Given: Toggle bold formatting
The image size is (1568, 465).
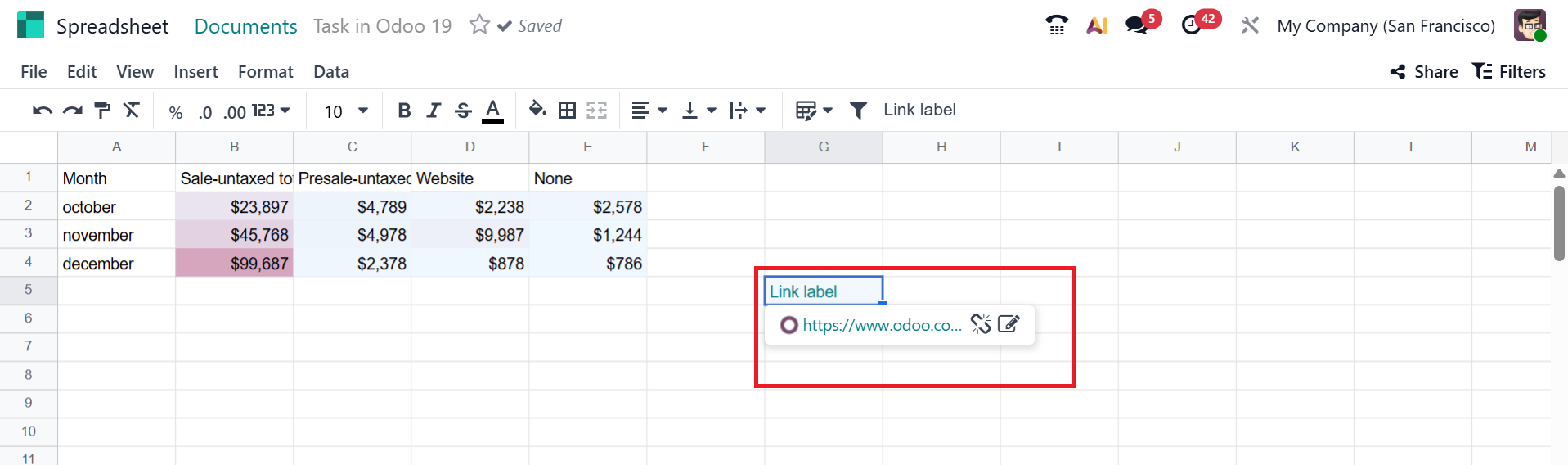Looking at the screenshot, I should coord(404,111).
